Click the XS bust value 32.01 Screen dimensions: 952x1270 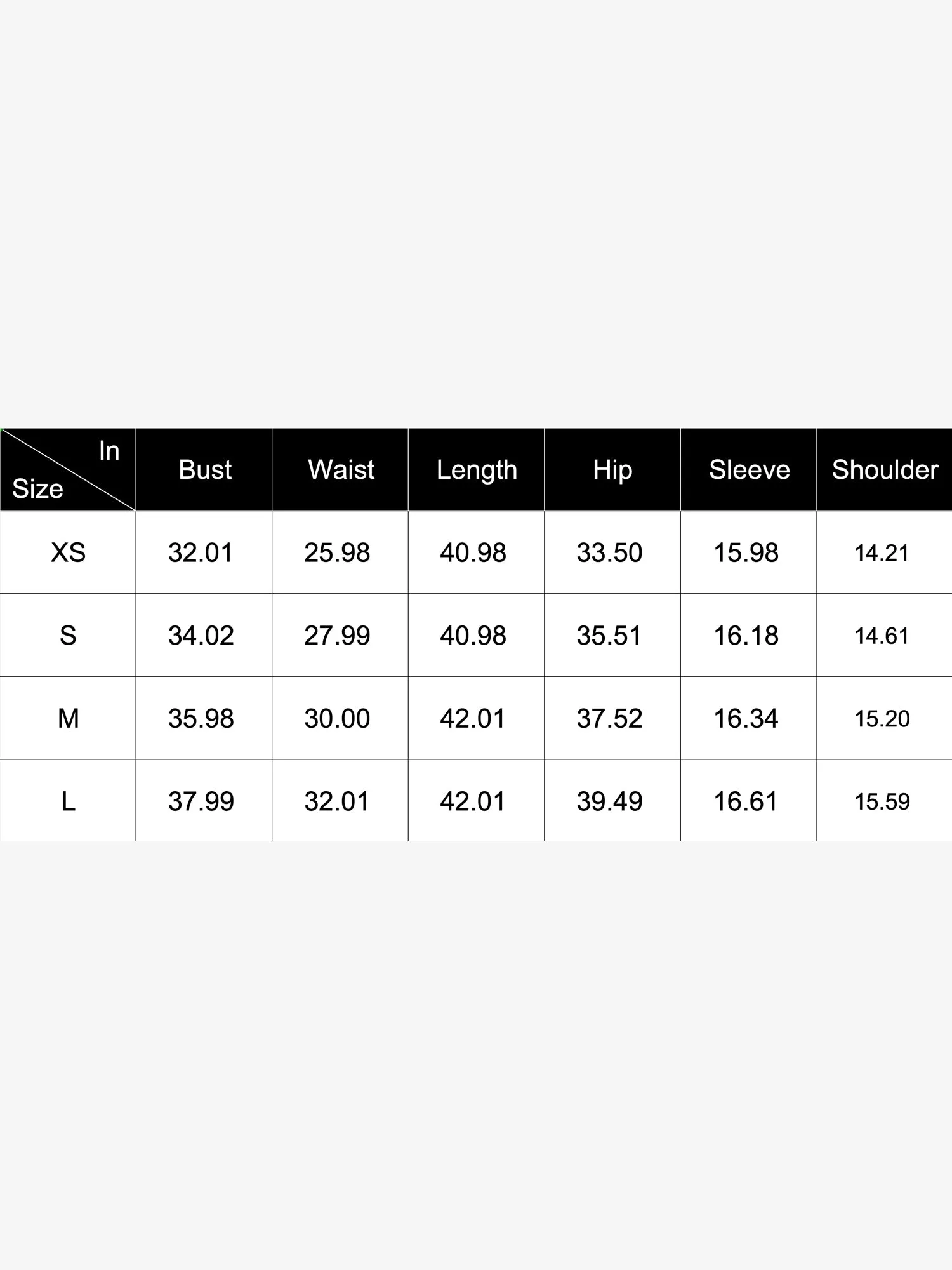pos(201,552)
